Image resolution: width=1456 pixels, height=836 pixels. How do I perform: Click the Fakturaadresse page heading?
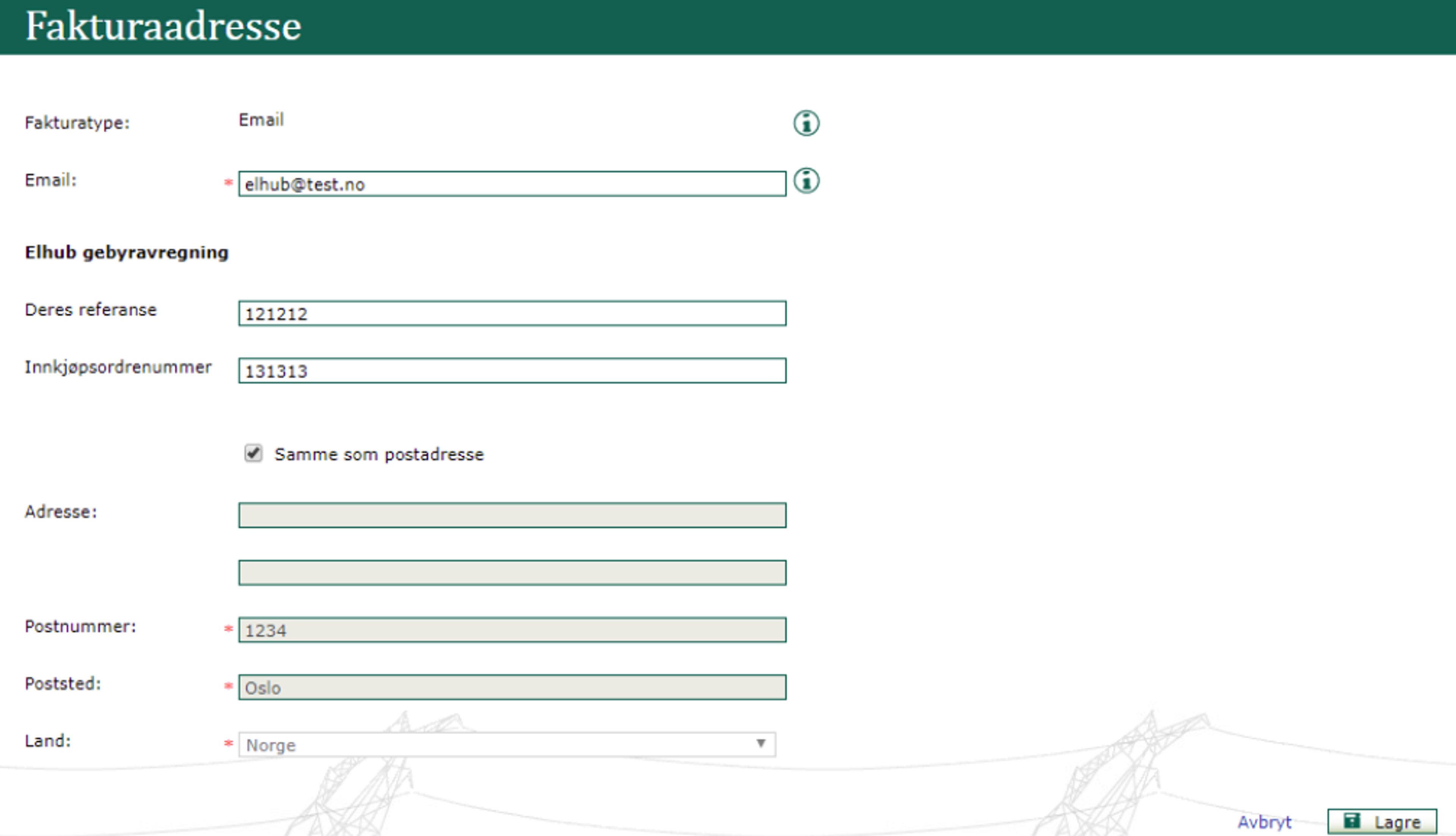coord(163,27)
